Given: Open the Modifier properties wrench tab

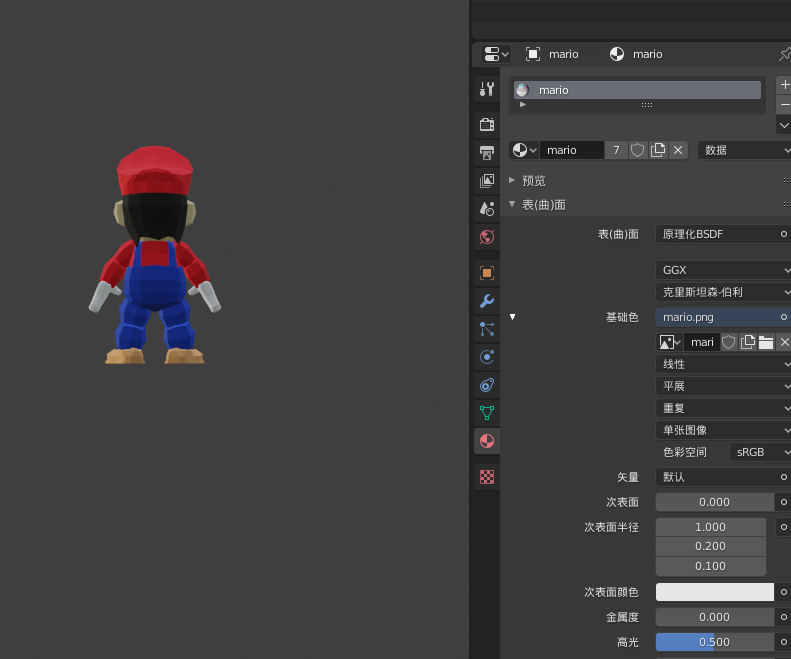Looking at the screenshot, I should pos(487,301).
